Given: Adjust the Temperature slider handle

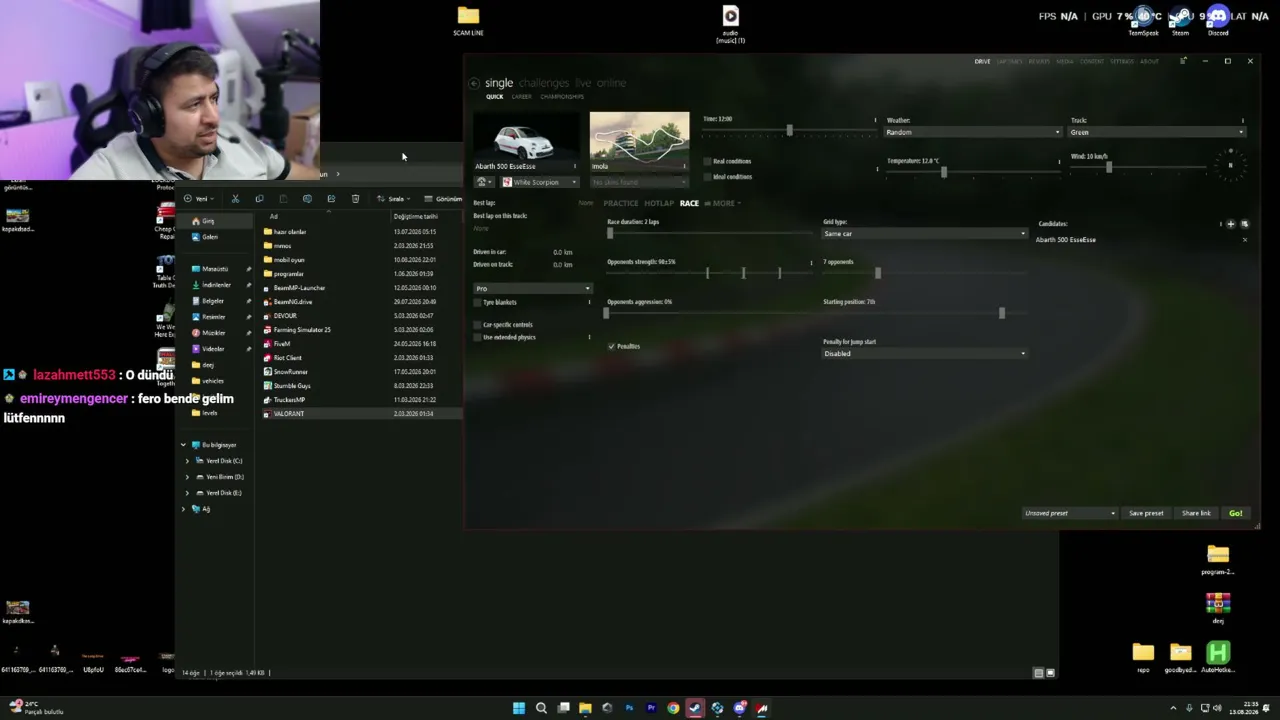Looking at the screenshot, I should tap(943, 172).
